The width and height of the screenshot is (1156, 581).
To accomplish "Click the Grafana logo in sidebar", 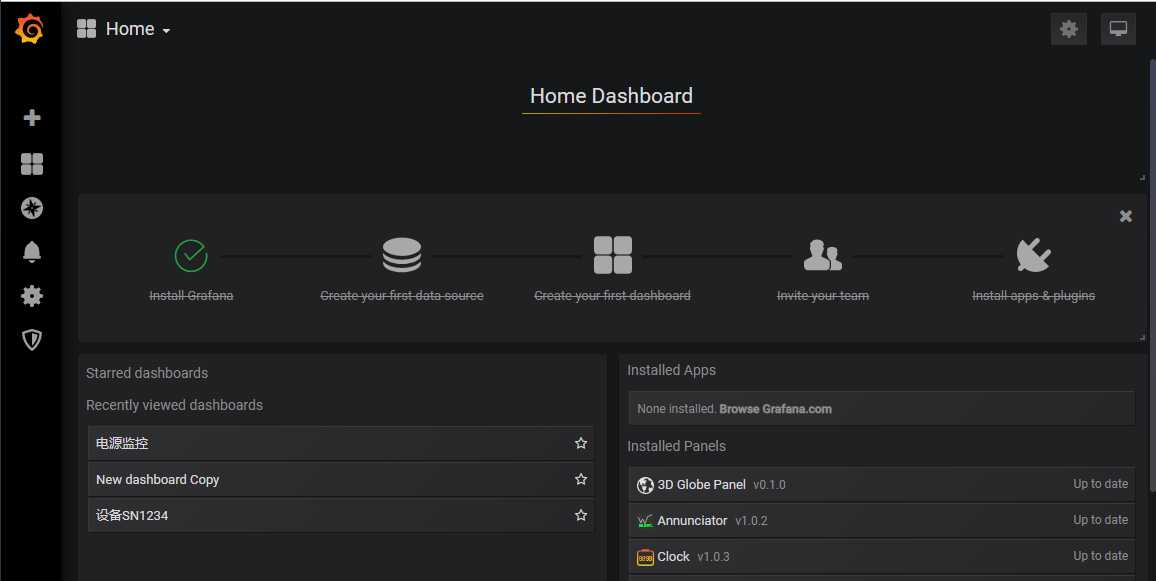I will (30, 29).
